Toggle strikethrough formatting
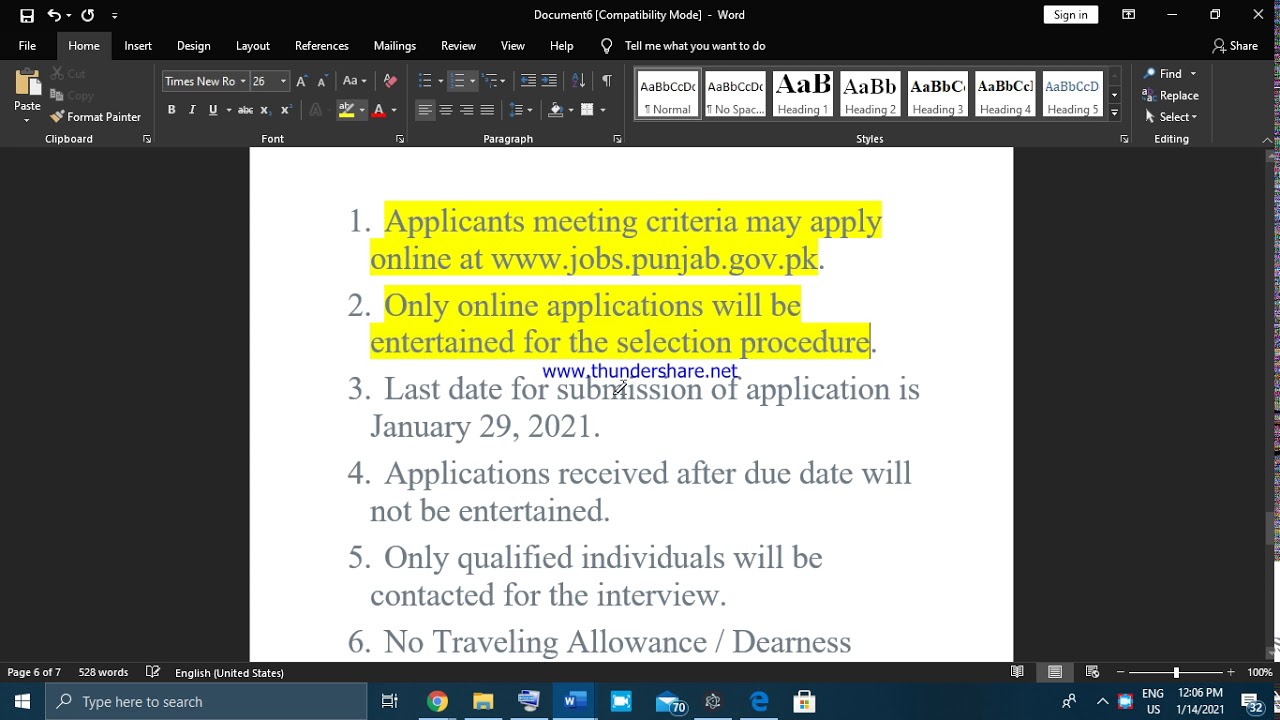 (x=245, y=110)
